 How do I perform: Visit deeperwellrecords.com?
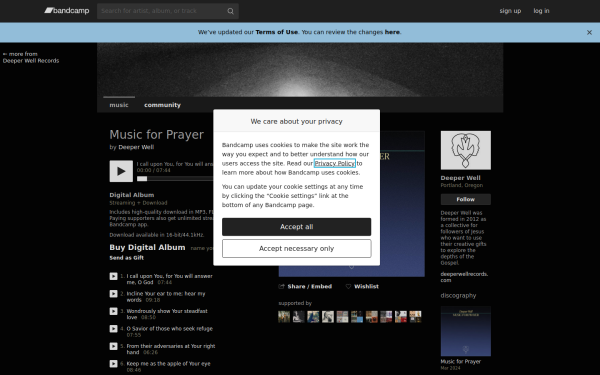(x=464, y=277)
